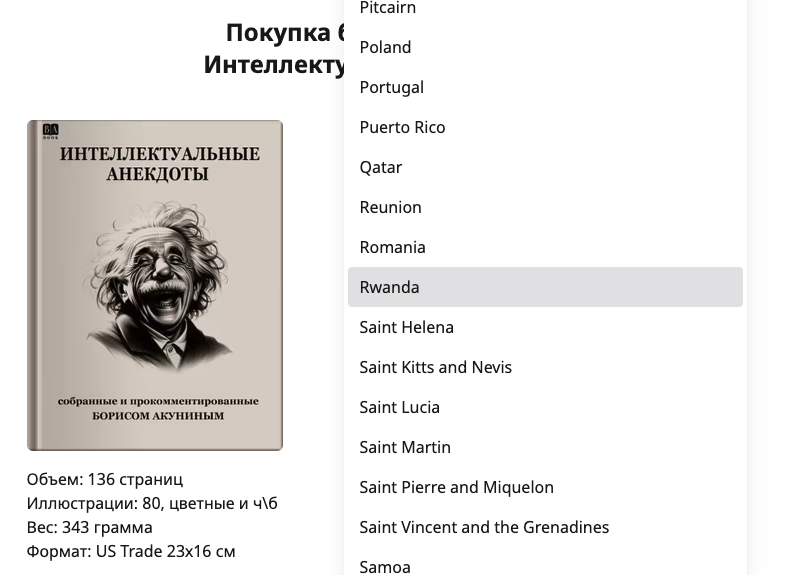The width and height of the screenshot is (785, 575).
Task: Select Romania from the list
Action: tap(545, 247)
